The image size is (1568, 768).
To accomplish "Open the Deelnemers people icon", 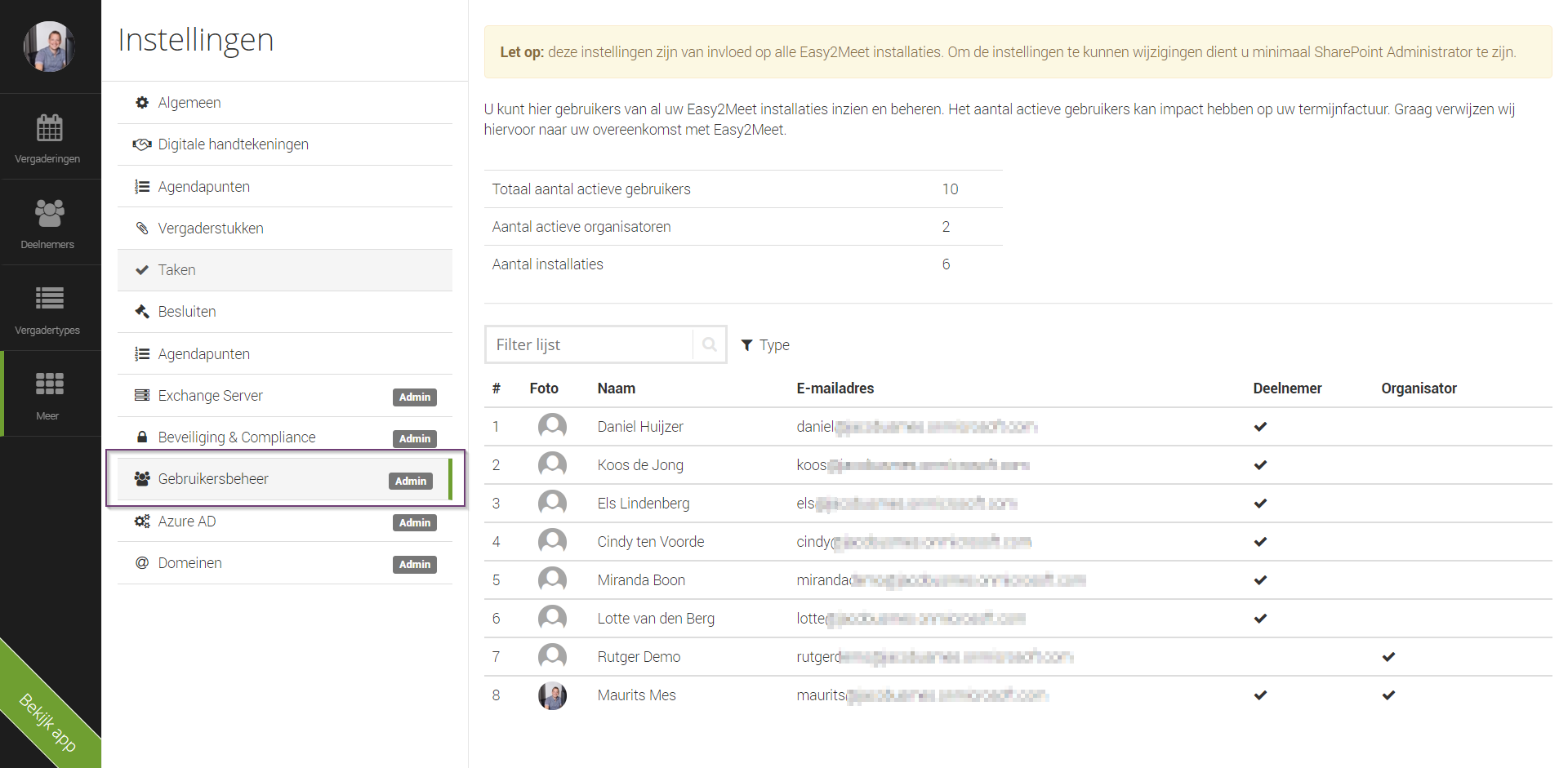I will [50, 213].
